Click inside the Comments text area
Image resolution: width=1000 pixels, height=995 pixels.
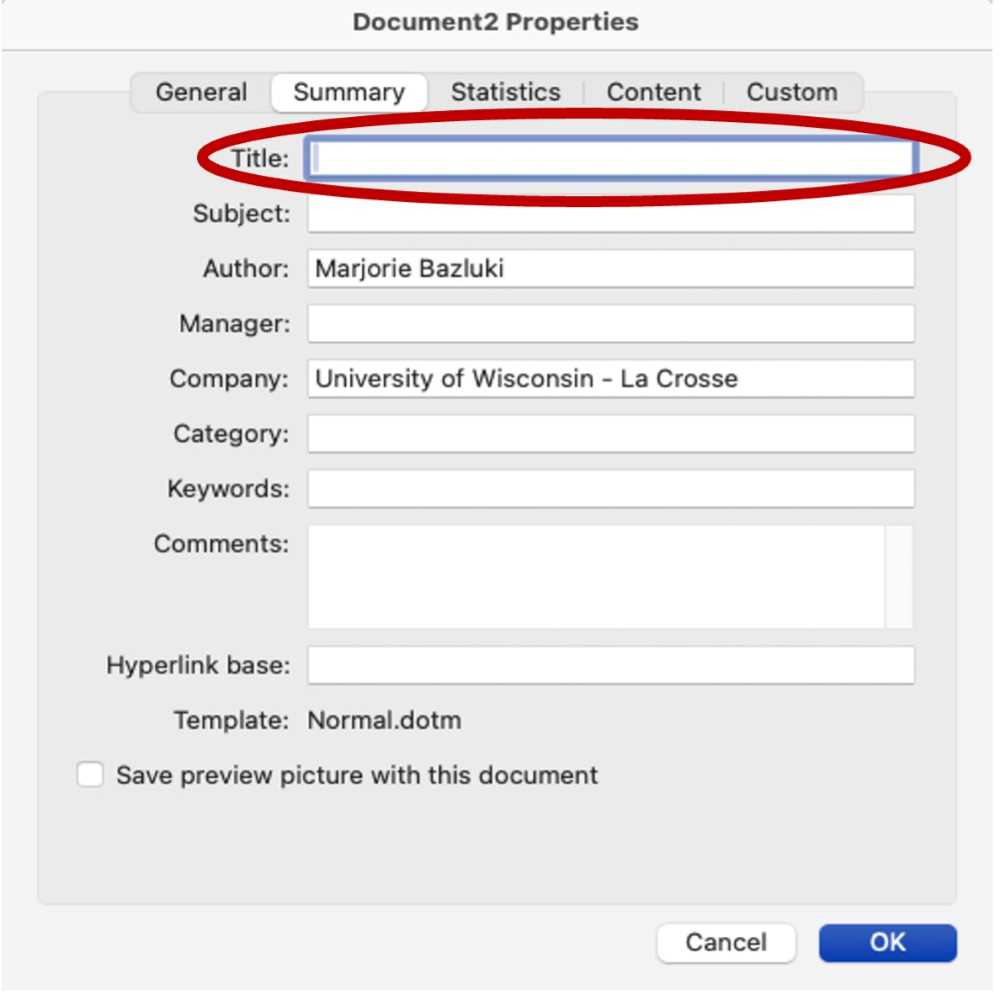click(x=595, y=577)
